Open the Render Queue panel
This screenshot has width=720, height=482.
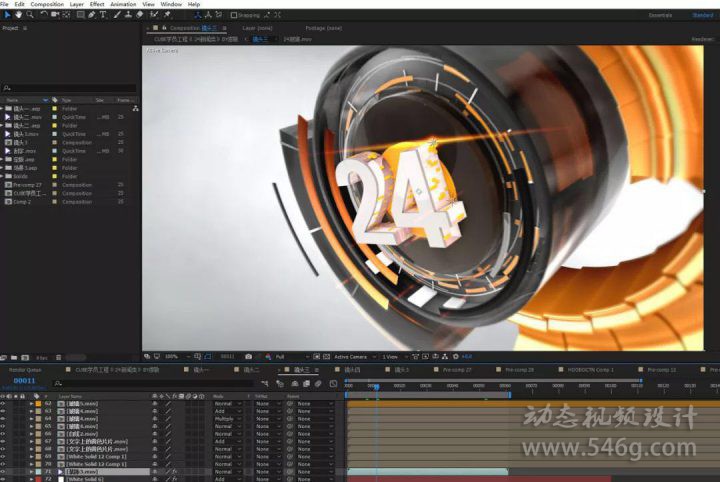coord(24,370)
